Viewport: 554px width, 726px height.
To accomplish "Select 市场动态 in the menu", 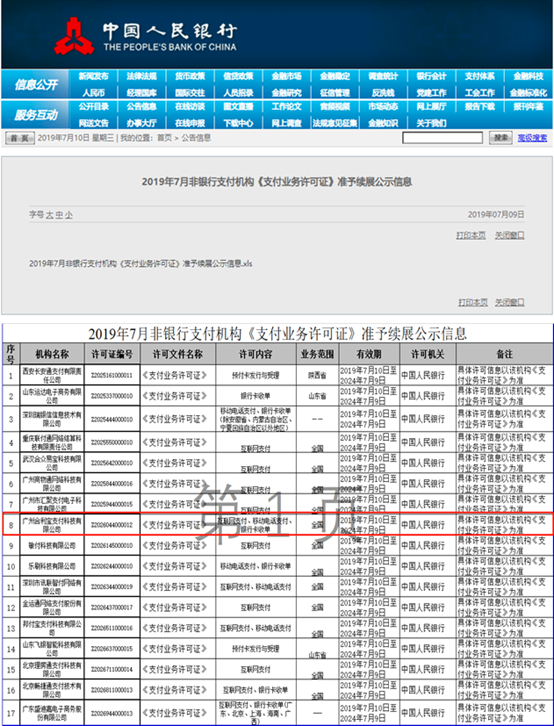I will click(383, 106).
